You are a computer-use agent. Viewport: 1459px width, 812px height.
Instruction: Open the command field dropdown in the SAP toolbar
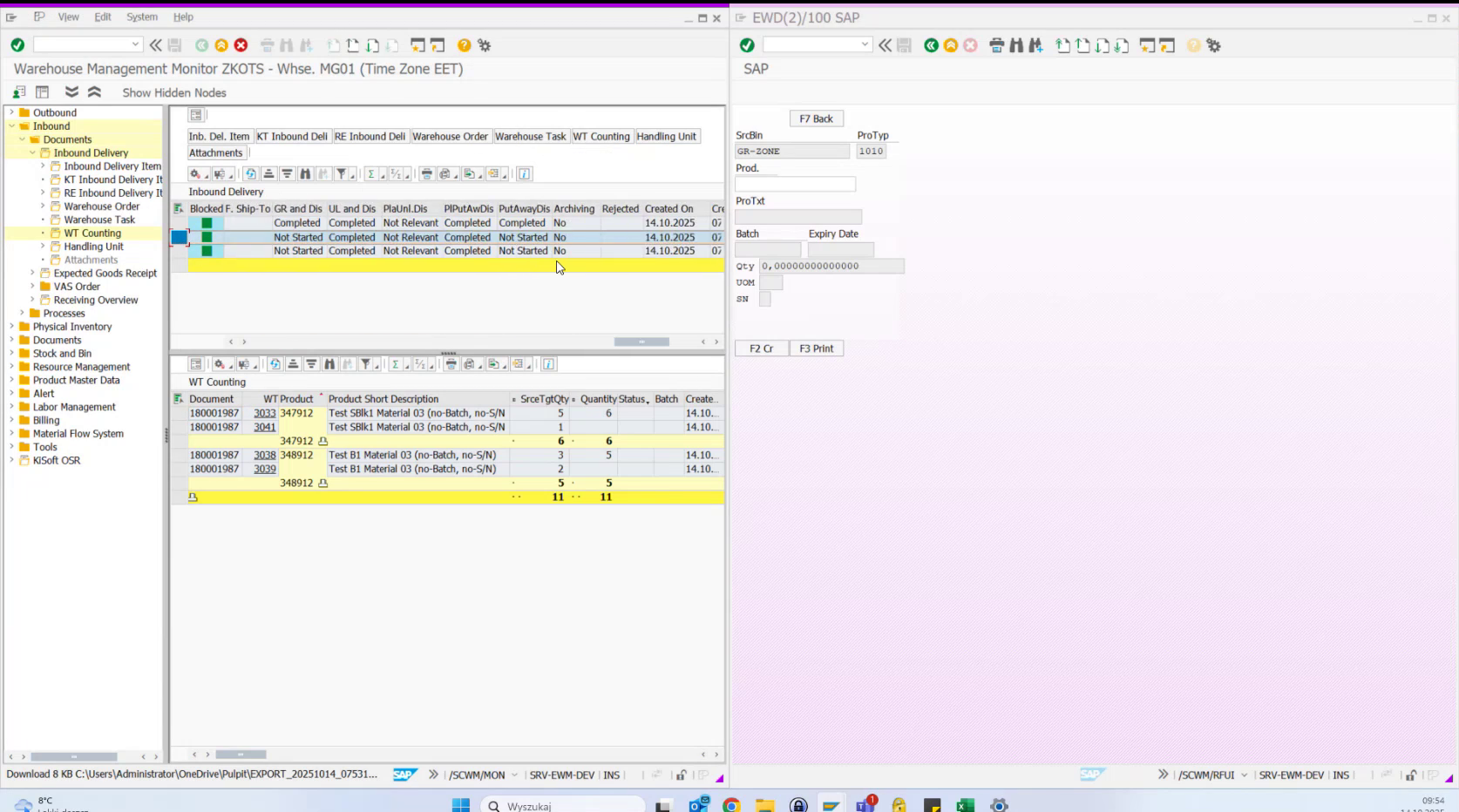pos(135,43)
